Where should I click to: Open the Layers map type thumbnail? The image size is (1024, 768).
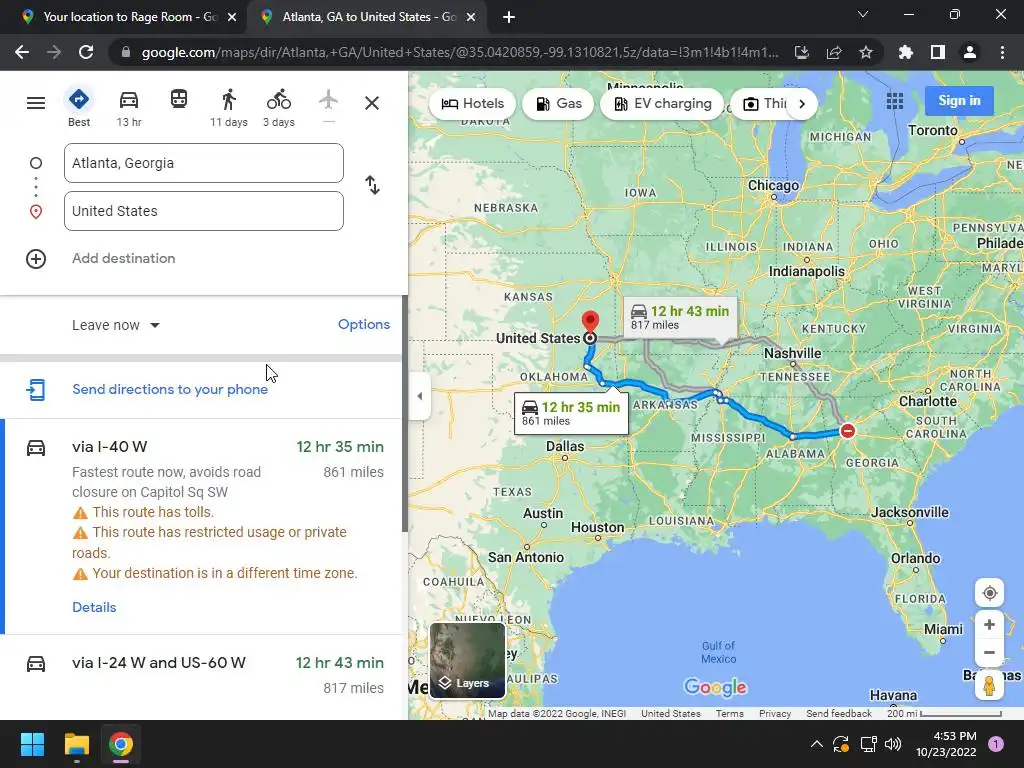click(x=467, y=660)
